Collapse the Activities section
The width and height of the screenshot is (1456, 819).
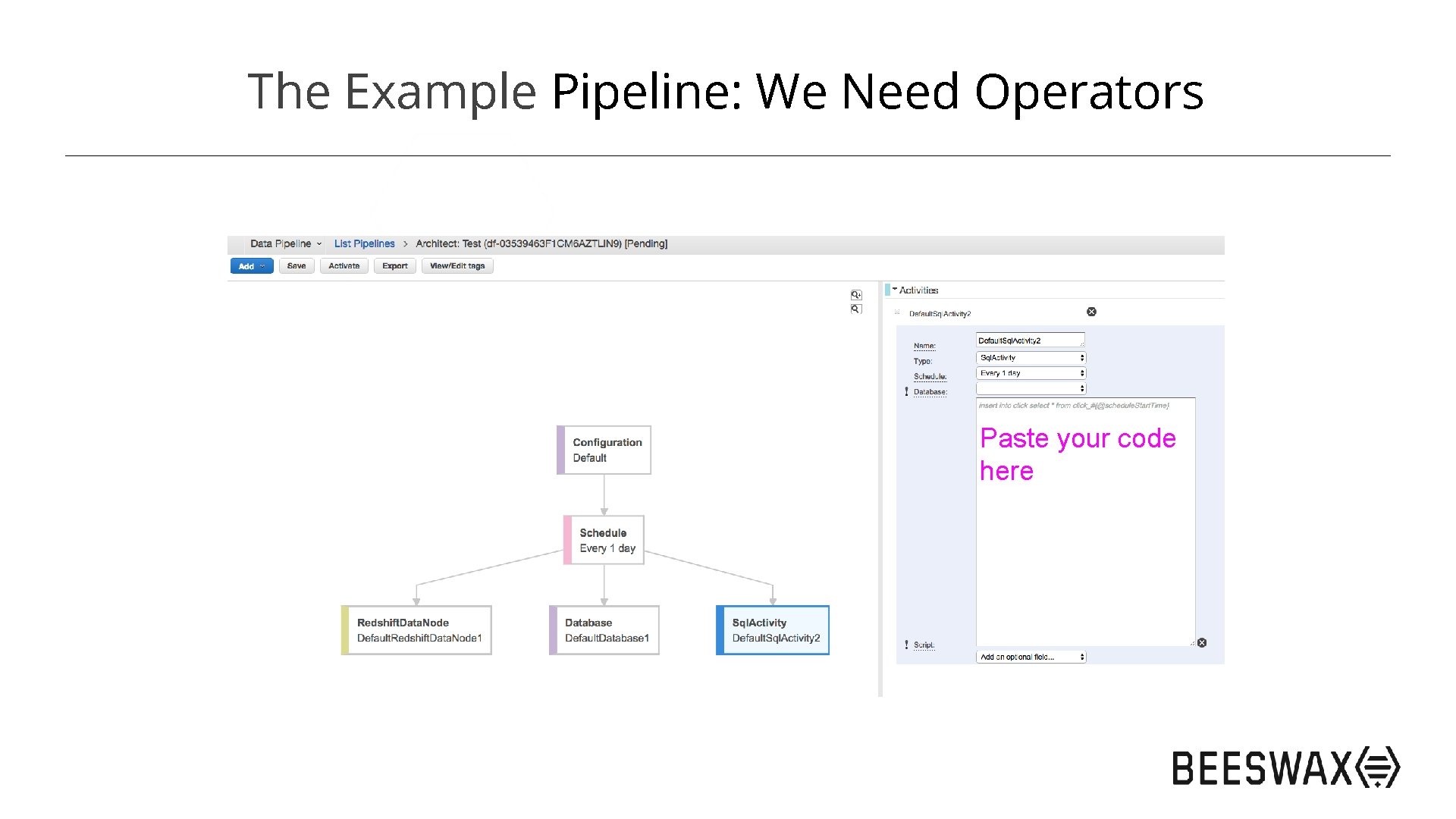coord(895,290)
